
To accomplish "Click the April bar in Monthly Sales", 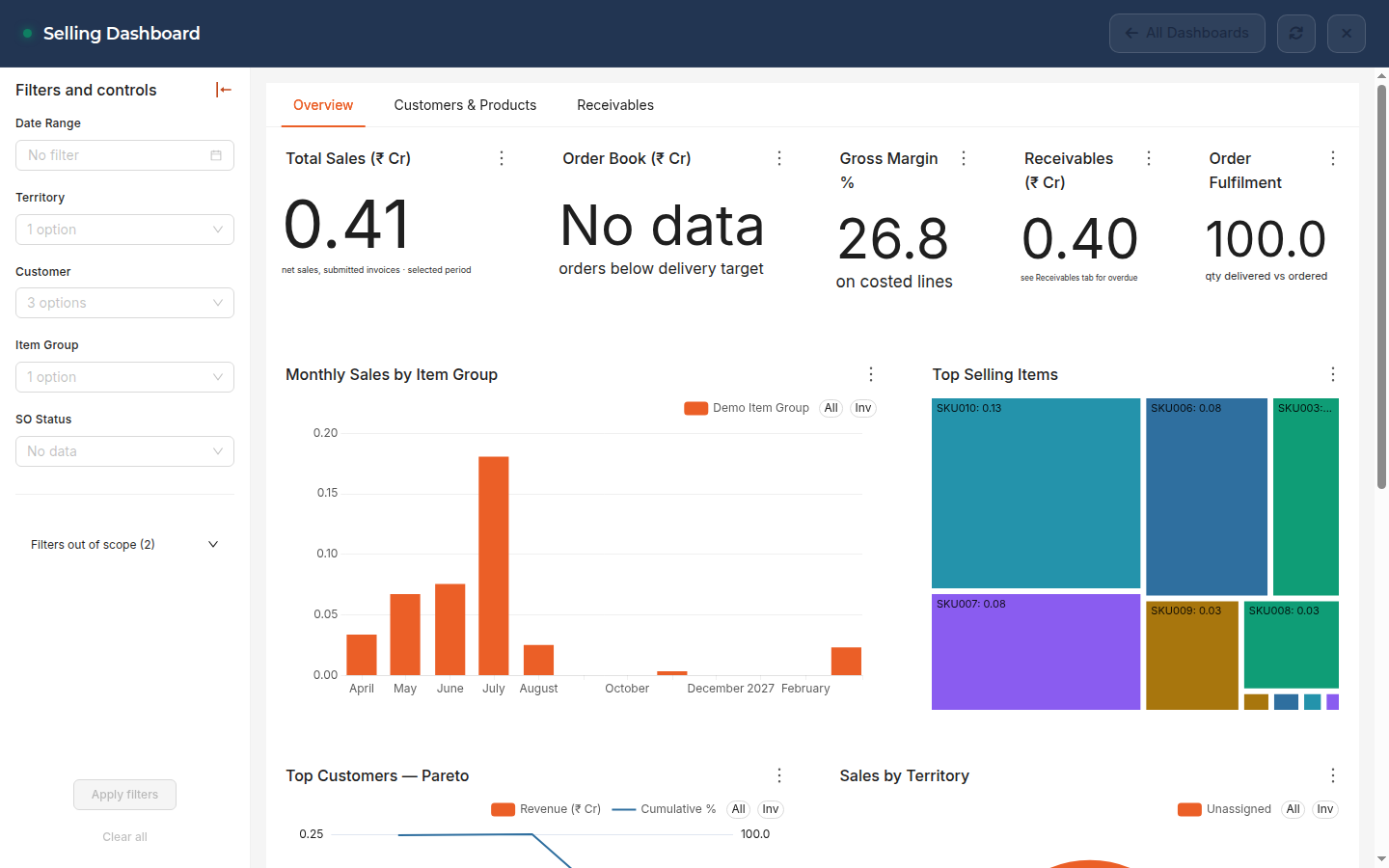I will pos(362,655).
